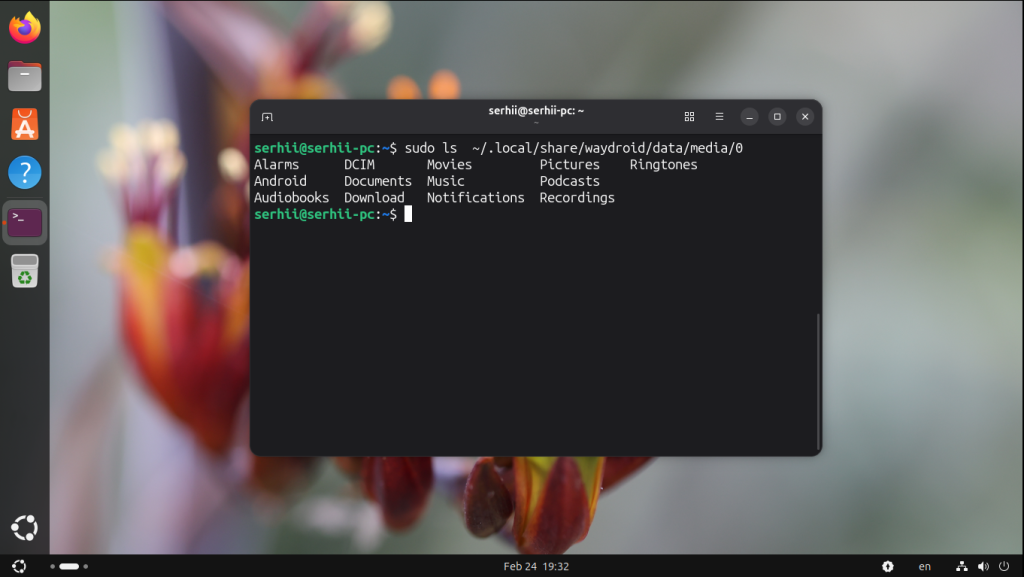
Task: Open the power button system menu
Action: point(1003,566)
